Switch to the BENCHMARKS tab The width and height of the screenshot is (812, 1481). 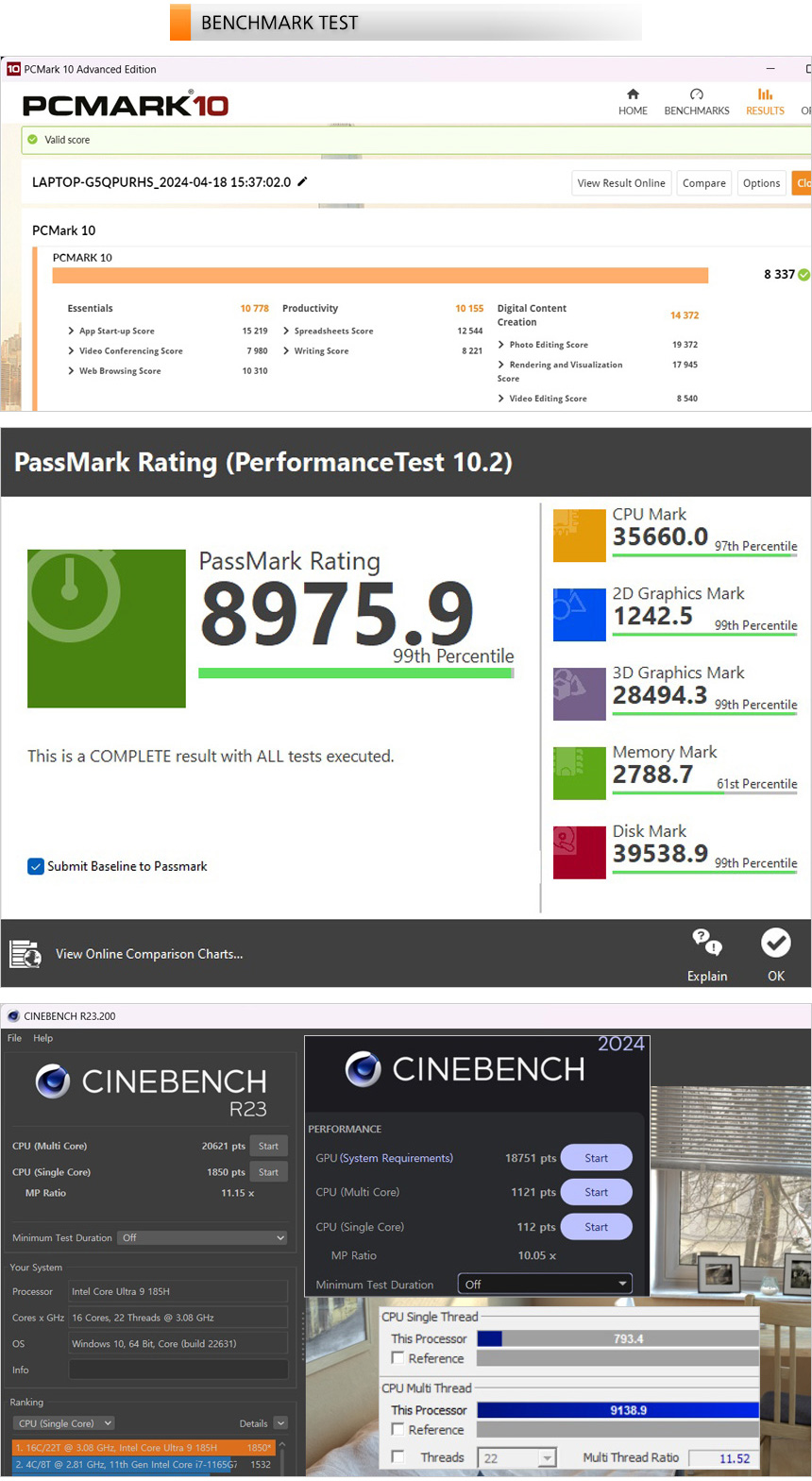coord(697,102)
